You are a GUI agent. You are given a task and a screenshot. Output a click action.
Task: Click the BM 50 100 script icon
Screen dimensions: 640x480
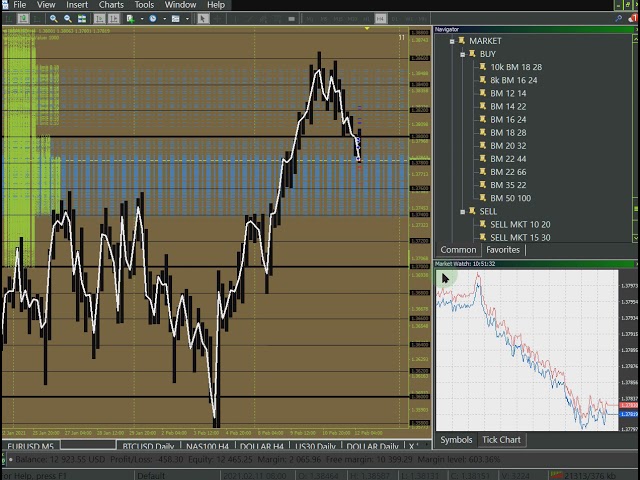[481, 198]
